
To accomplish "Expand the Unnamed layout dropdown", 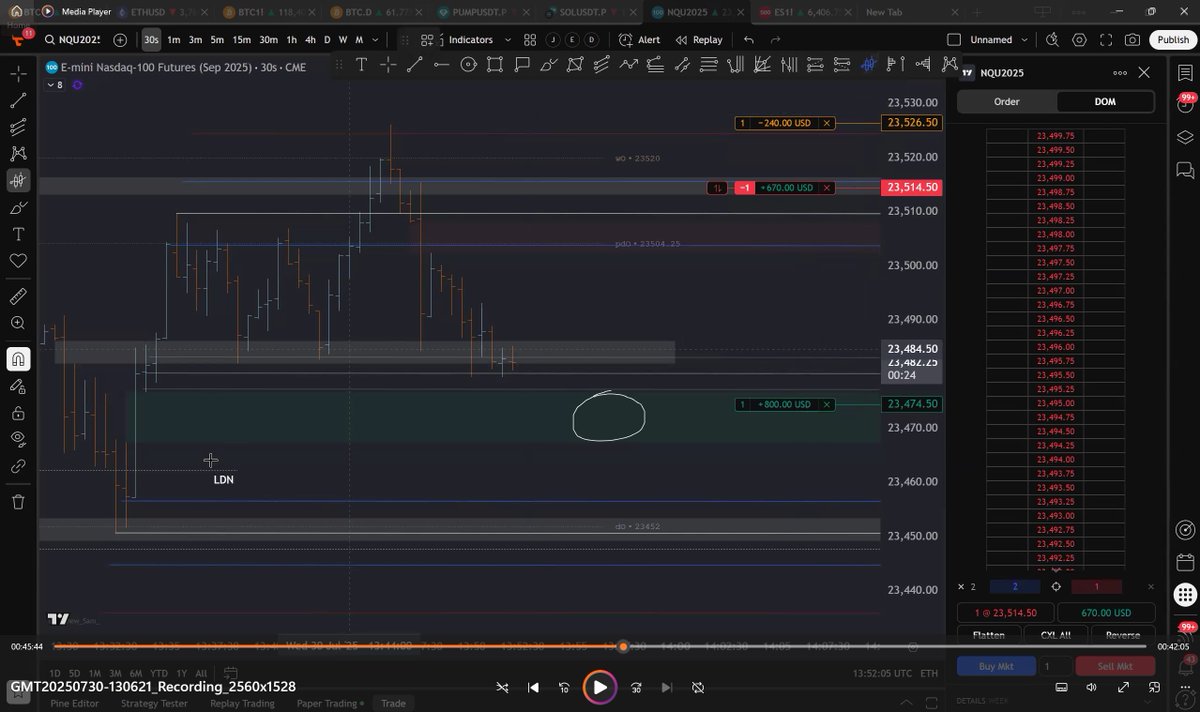I will pos(1023,40).
